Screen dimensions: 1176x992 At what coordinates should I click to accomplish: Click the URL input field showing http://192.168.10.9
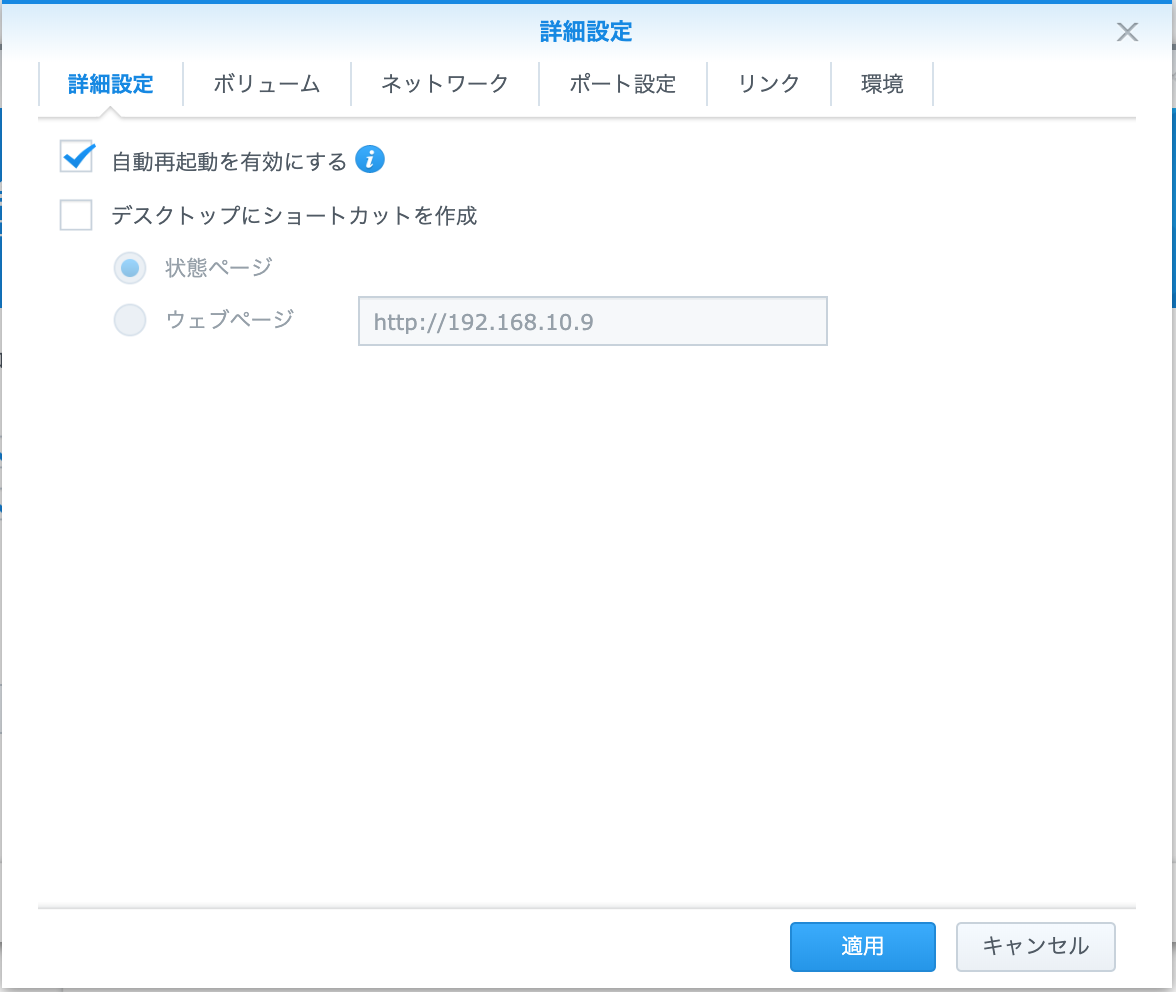(x=592, y=321)
